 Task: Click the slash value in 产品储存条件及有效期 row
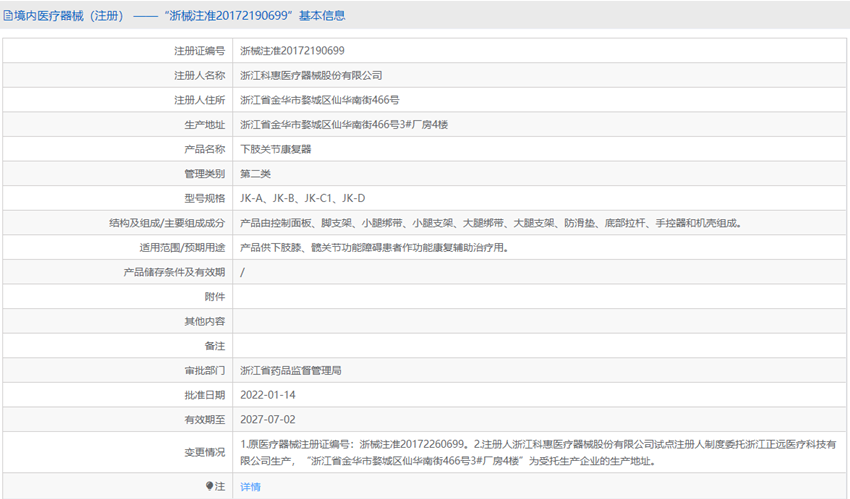pos(242,273)
